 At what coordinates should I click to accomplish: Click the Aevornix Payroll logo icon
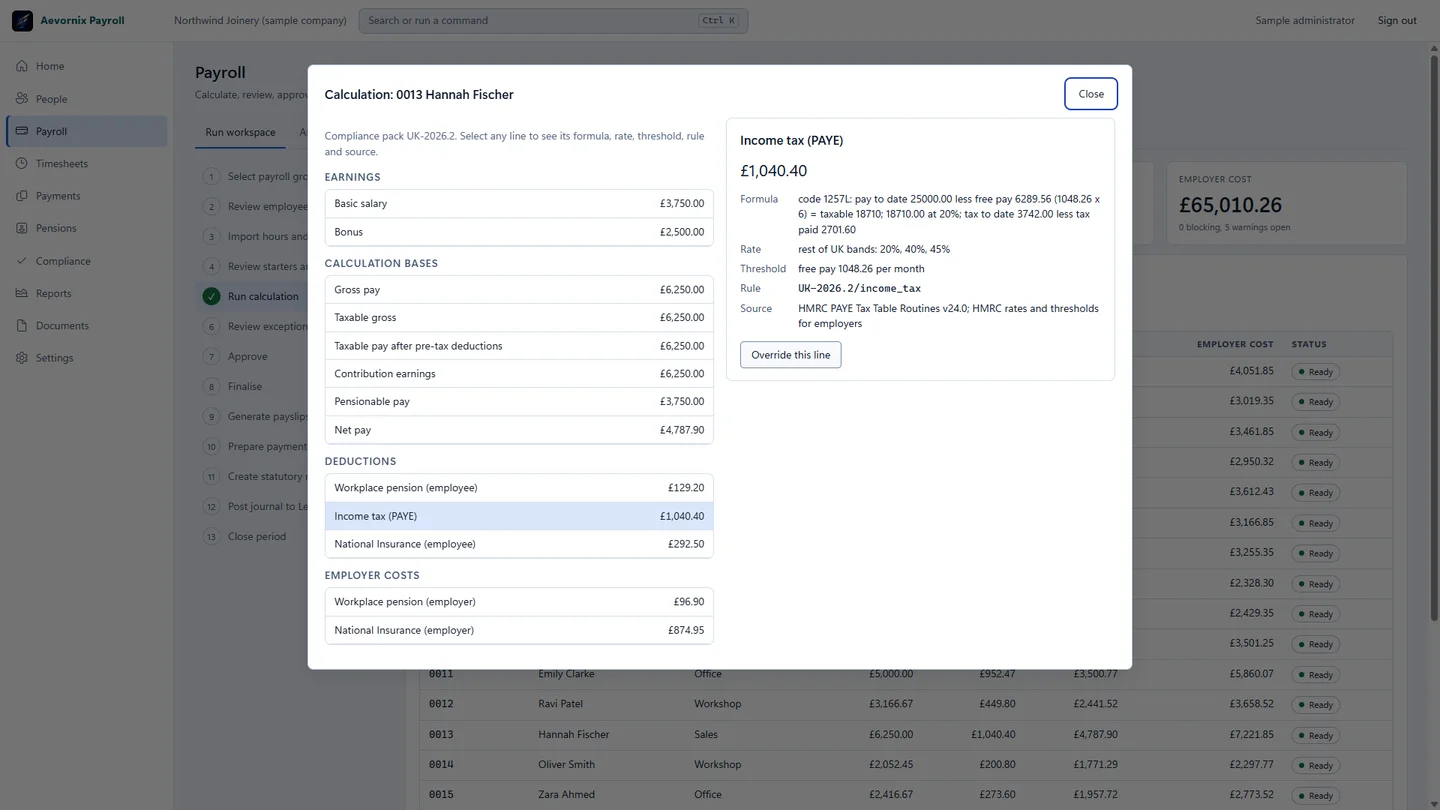[22, 20]
